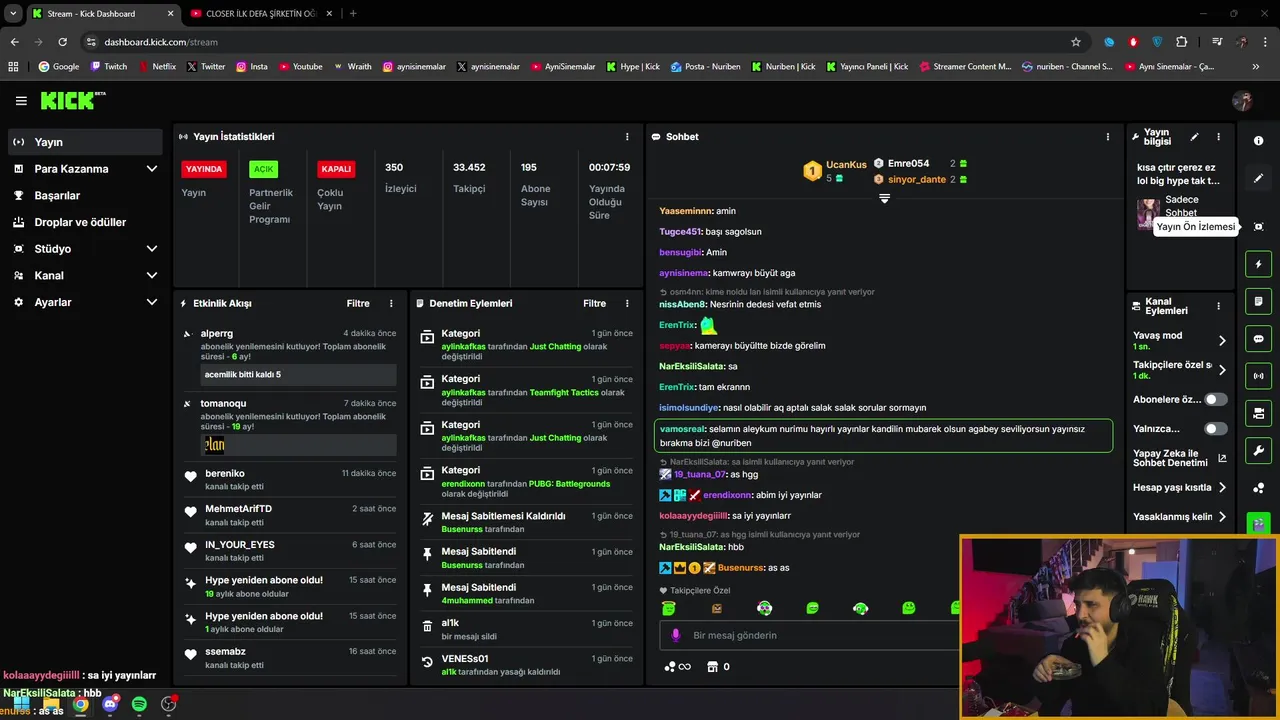Open the Twitch bookmark
The image size is (1280, 720).
[109, 67]
